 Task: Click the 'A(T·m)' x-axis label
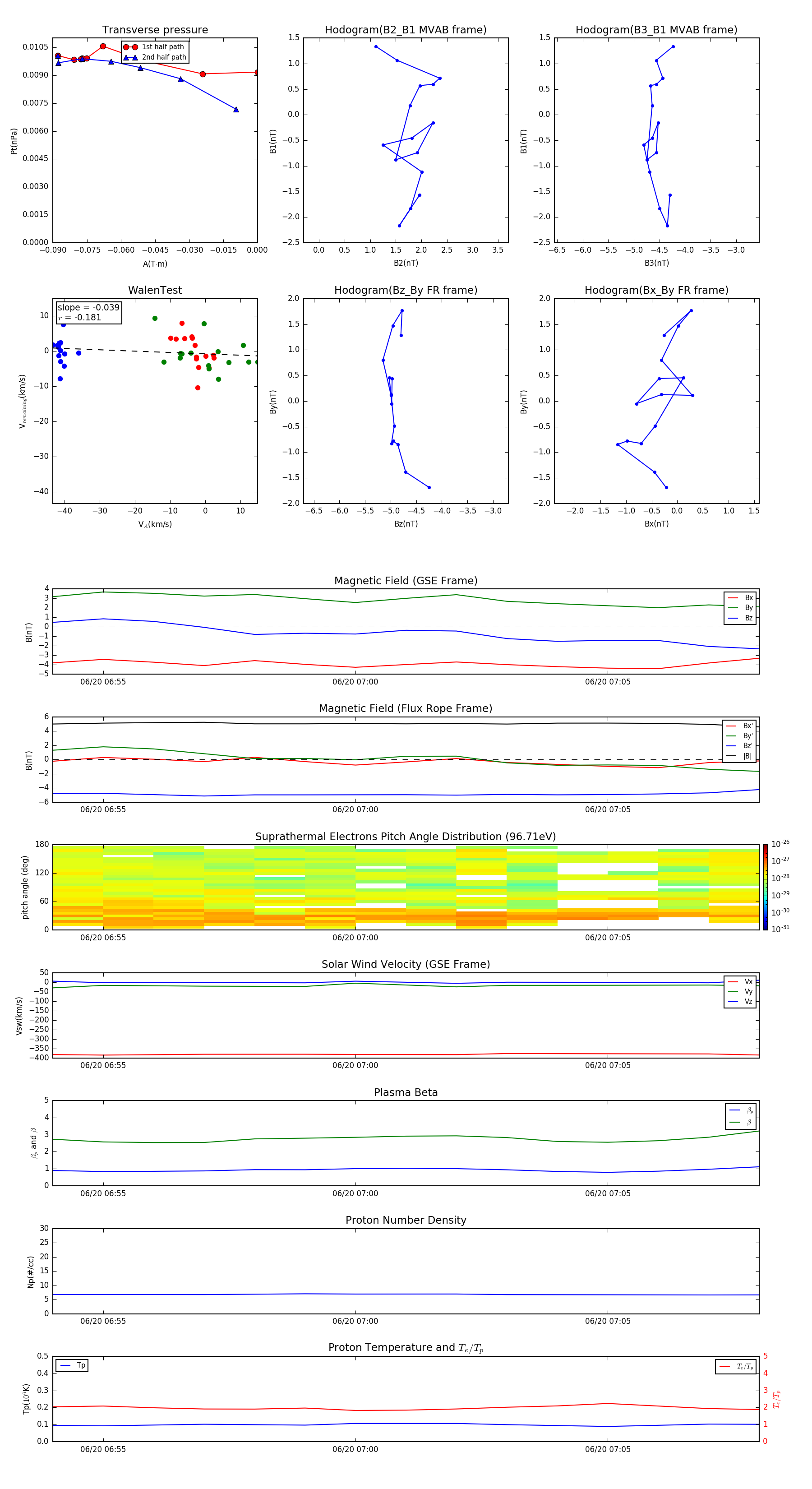click(x=155, y=264)
